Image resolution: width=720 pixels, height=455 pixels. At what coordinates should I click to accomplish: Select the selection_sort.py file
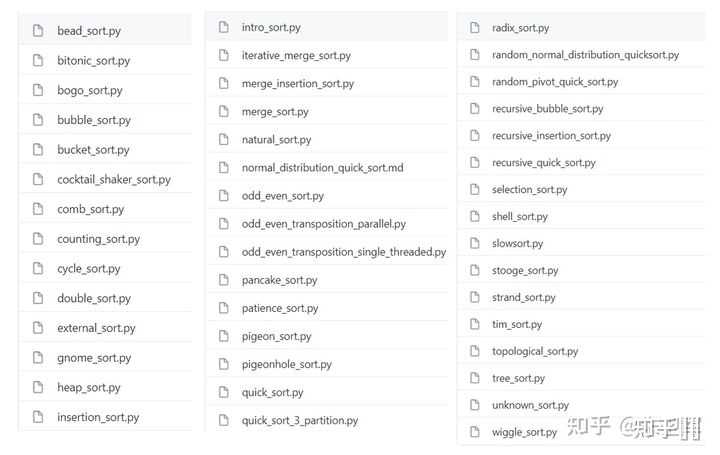(529, 189)
